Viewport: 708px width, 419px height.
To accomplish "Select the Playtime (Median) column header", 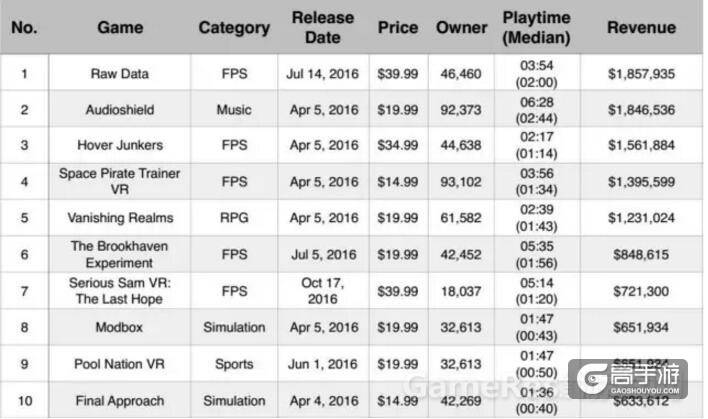I will [536, 28].
